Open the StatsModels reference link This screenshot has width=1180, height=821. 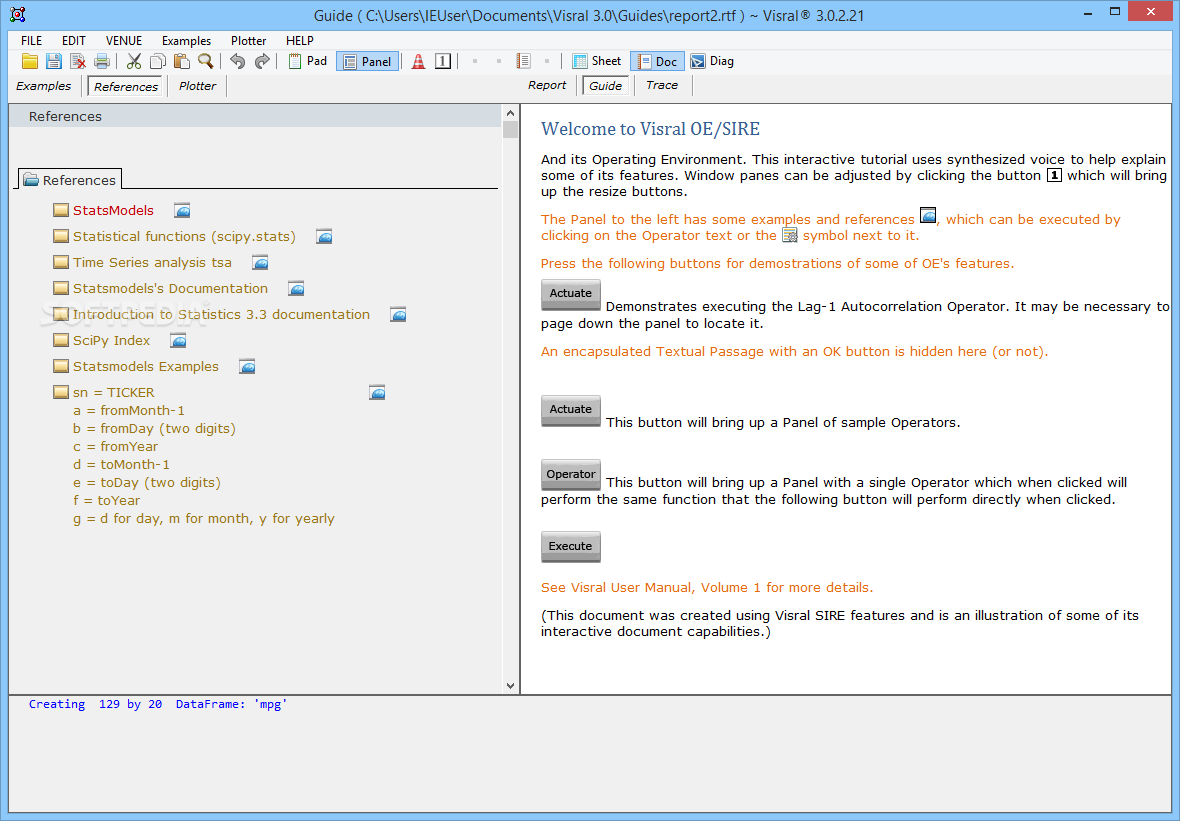pyautogui.click(x=113, y=211)
